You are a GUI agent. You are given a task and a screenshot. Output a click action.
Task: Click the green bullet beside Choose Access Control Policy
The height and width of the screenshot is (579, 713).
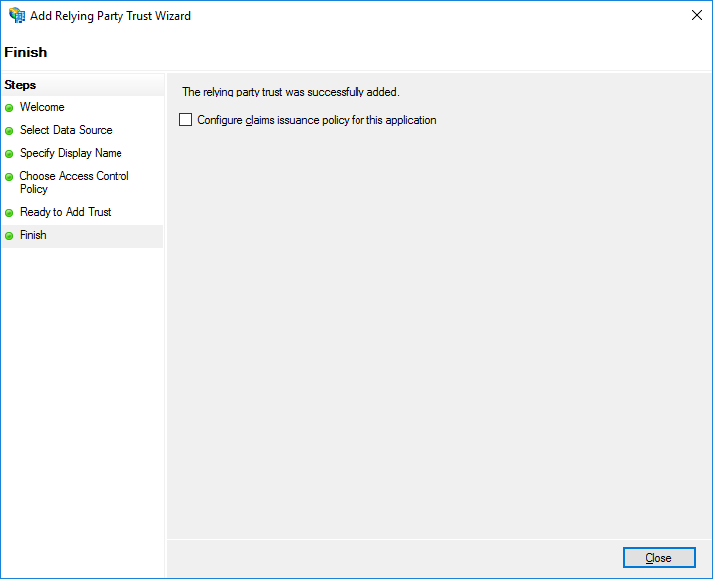click(10, 177)
